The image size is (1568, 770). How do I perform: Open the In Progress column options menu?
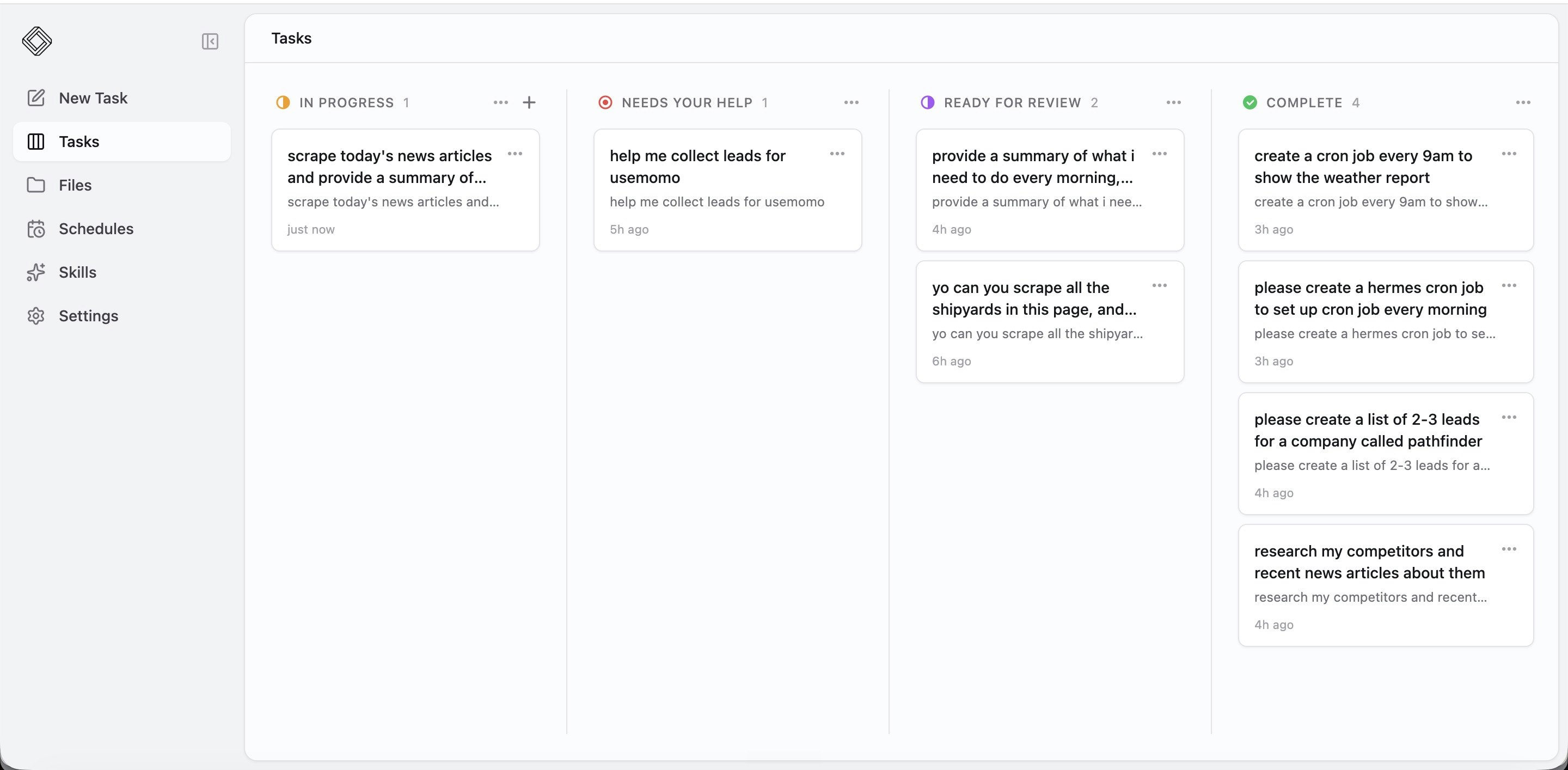[x=500, y=102]
